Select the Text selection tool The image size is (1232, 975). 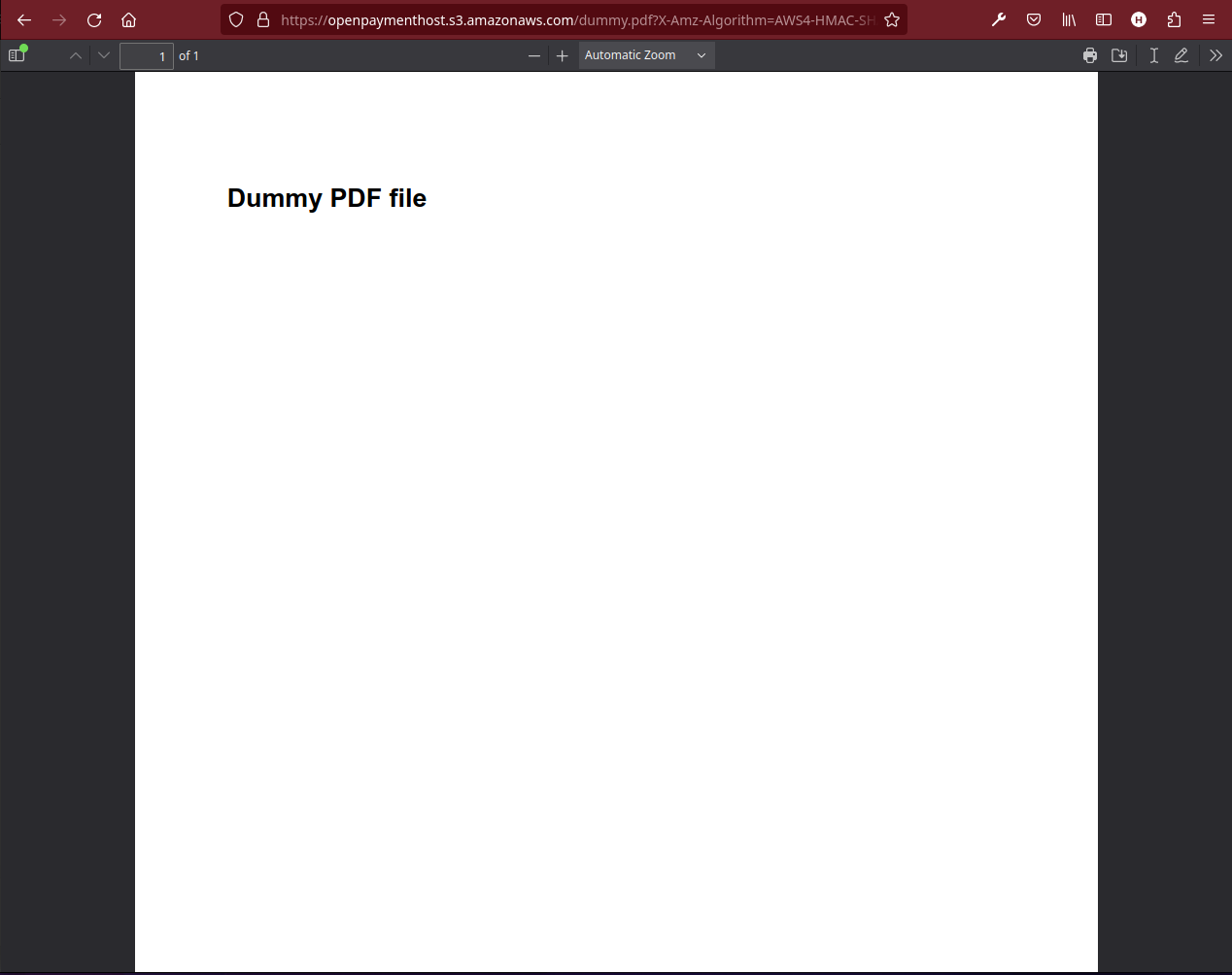1153,55
